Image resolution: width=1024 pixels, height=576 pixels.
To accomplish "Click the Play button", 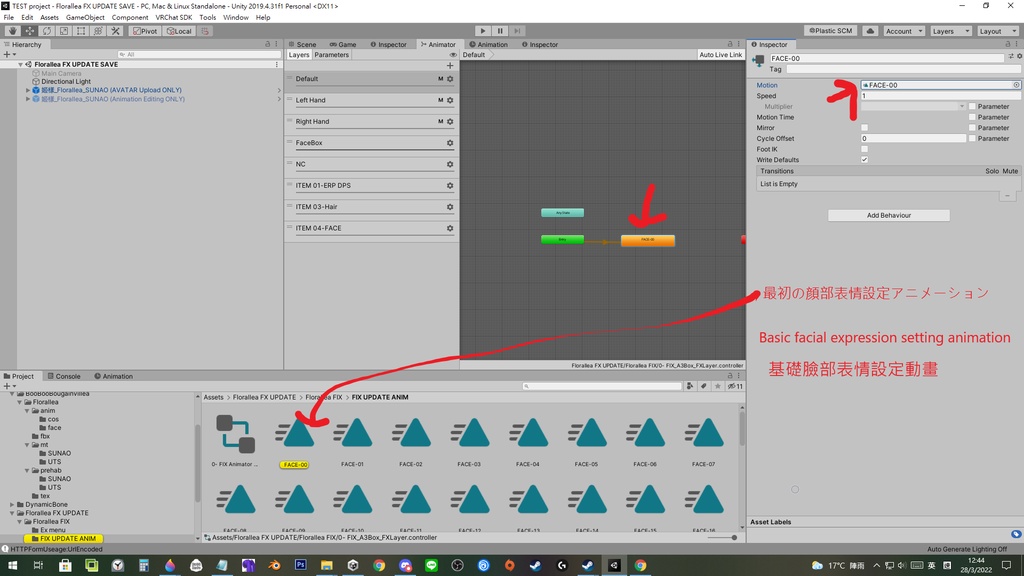I will tap(483, 31).
